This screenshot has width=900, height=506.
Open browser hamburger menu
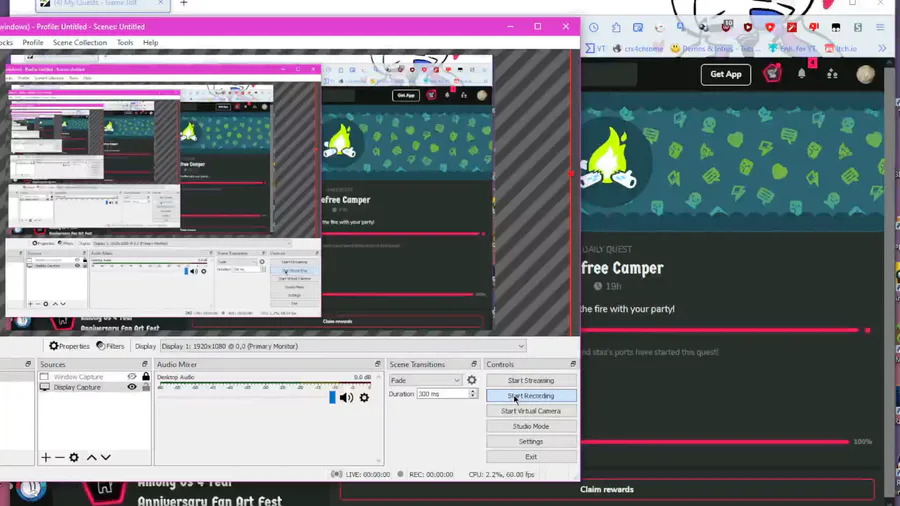click(x=880, y=27)
